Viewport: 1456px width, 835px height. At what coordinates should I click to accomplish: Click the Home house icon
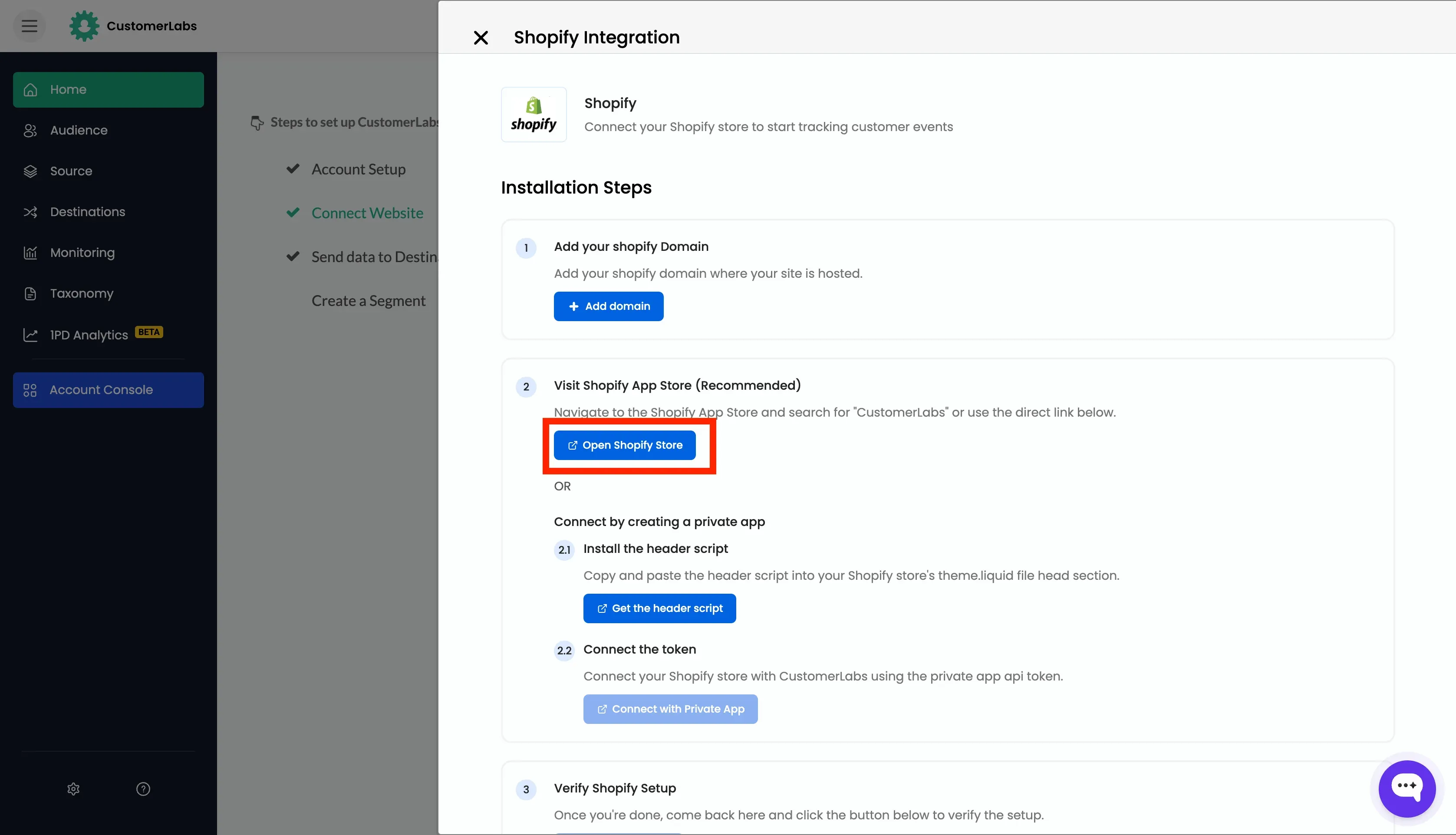(30, 89)
